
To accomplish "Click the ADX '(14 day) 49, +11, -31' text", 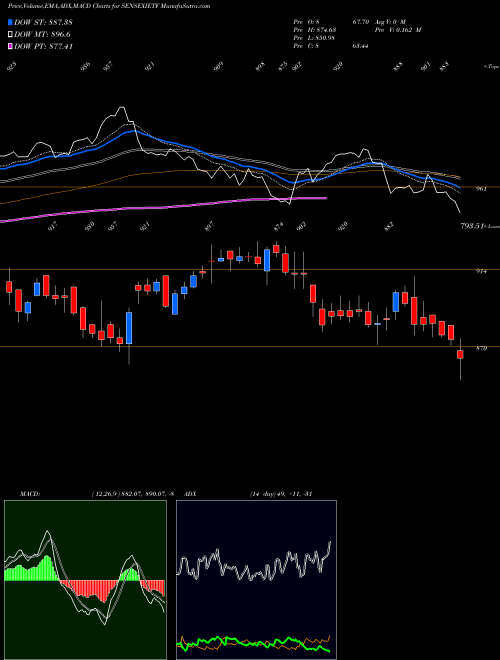I will point(281,494).
